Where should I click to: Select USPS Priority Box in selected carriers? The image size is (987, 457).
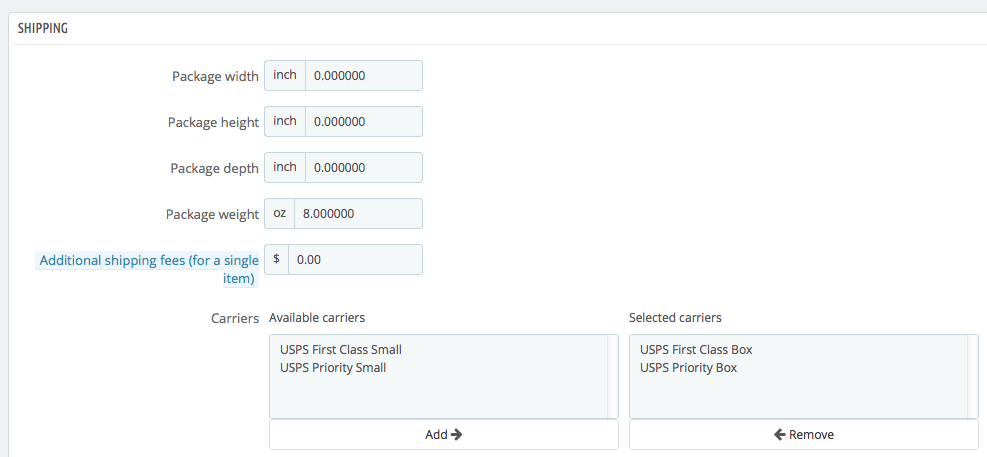tap(689, 368)
